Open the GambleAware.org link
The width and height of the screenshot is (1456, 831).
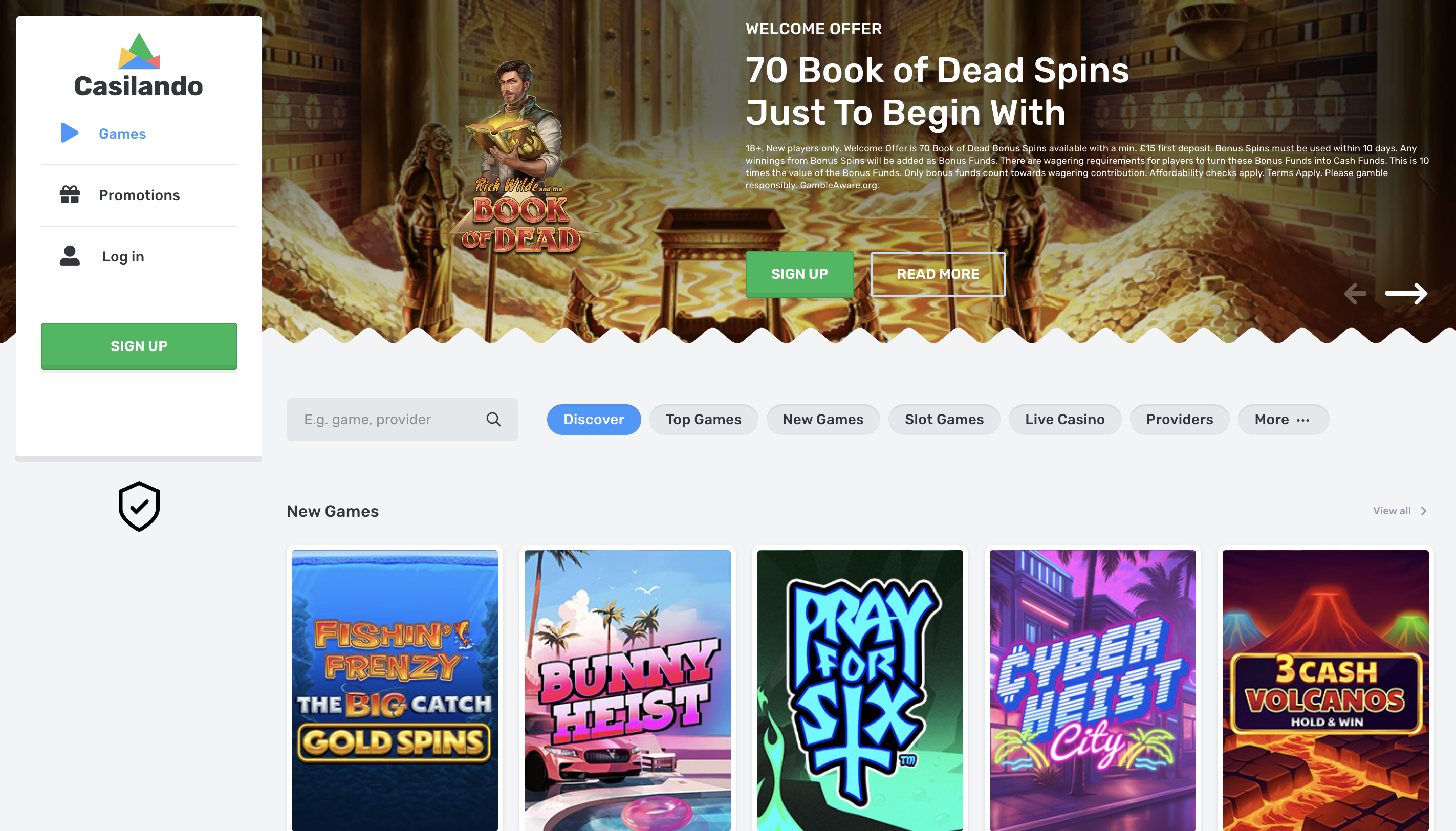[x=839, y=185]
